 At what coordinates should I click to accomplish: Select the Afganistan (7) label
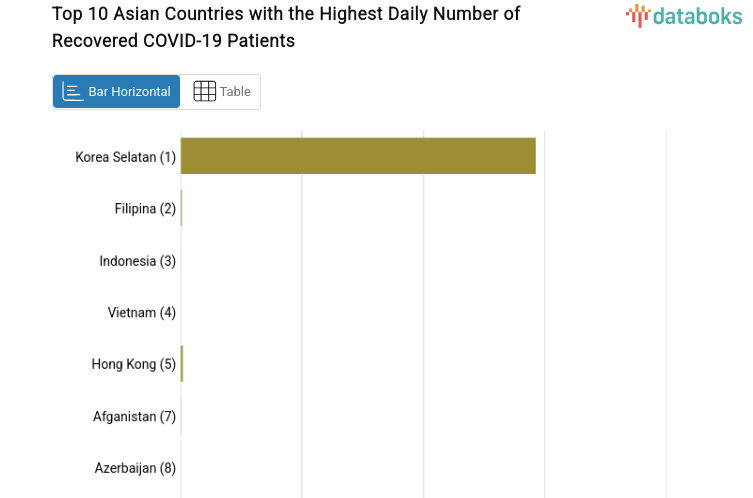tap(134, 417)
